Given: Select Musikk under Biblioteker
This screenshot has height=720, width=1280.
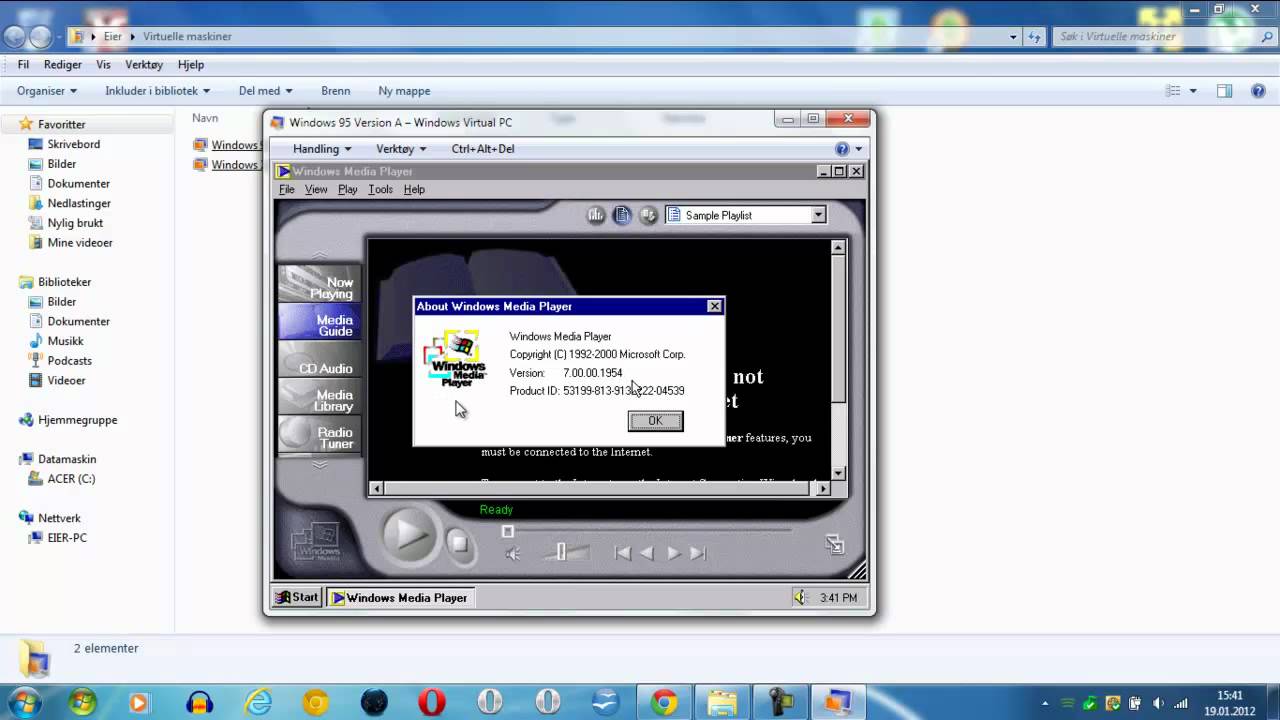Looking at the screenshot, I should click(x=65, y=341).
